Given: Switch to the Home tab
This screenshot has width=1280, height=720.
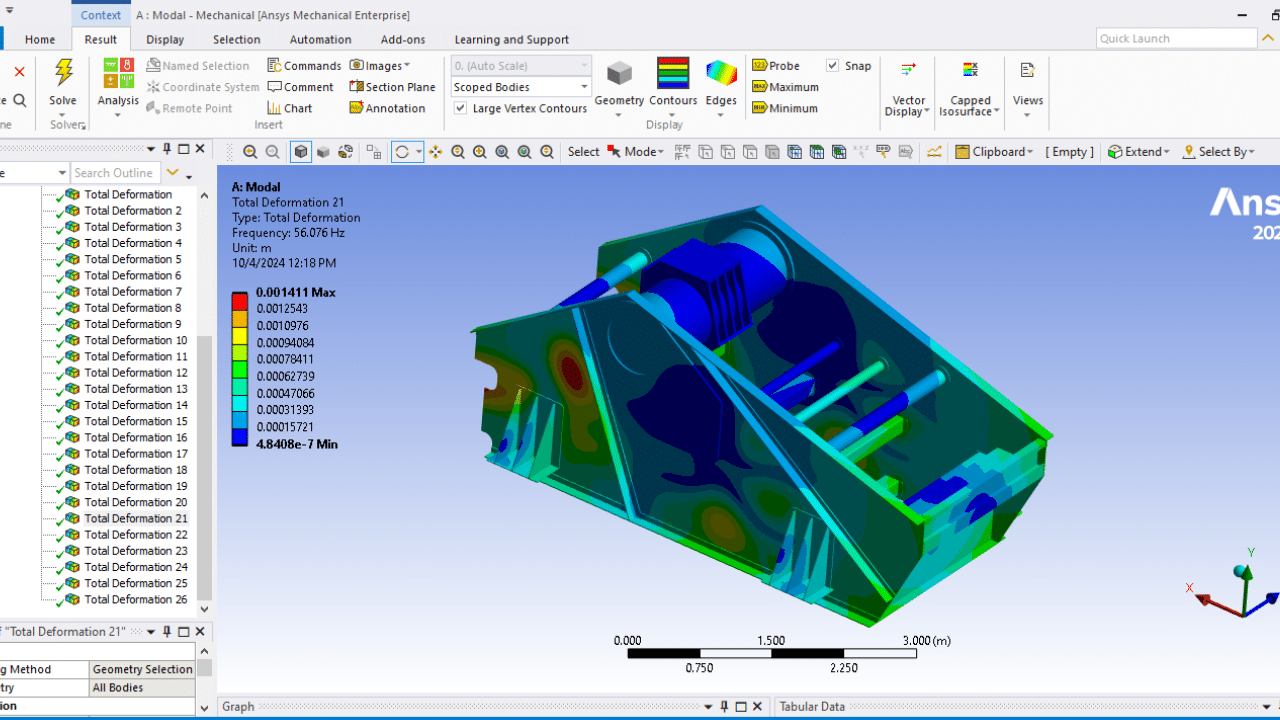Looking at the screenshot, I should click(x=40, y=40).
